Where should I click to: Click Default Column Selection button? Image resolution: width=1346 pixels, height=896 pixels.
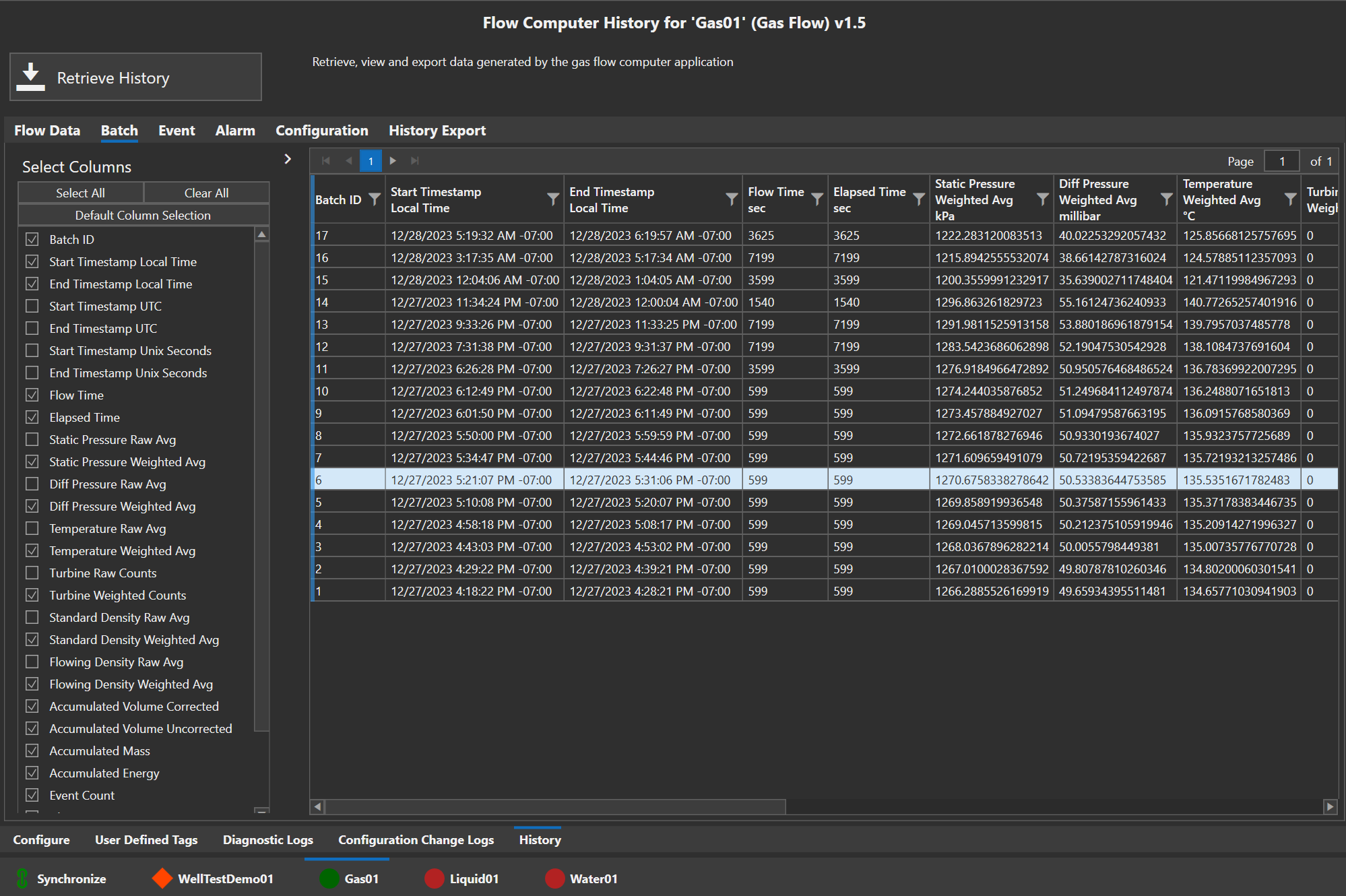tap(143, 215)
